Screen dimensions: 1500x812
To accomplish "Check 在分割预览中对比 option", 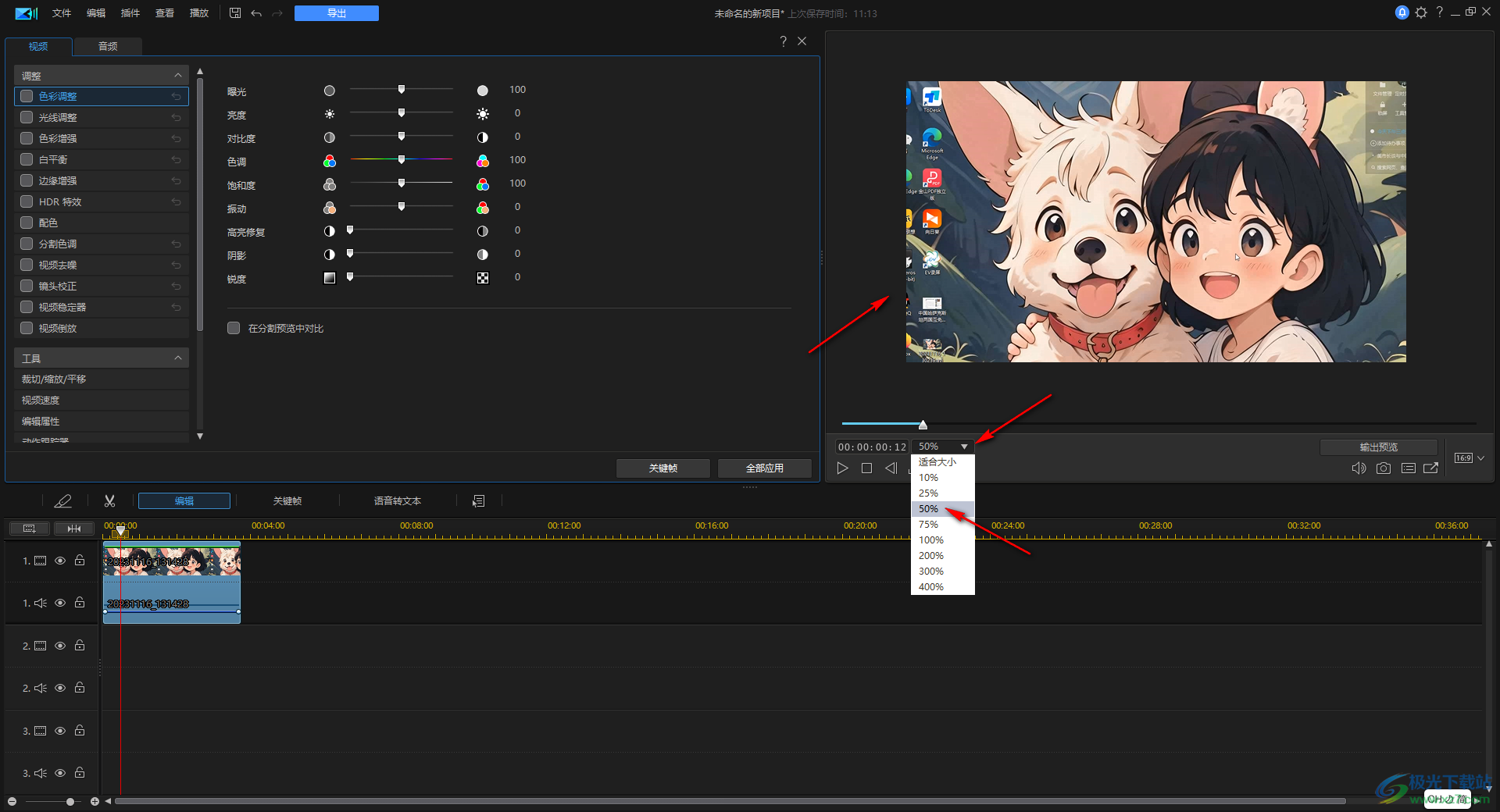I will [234, 328].
